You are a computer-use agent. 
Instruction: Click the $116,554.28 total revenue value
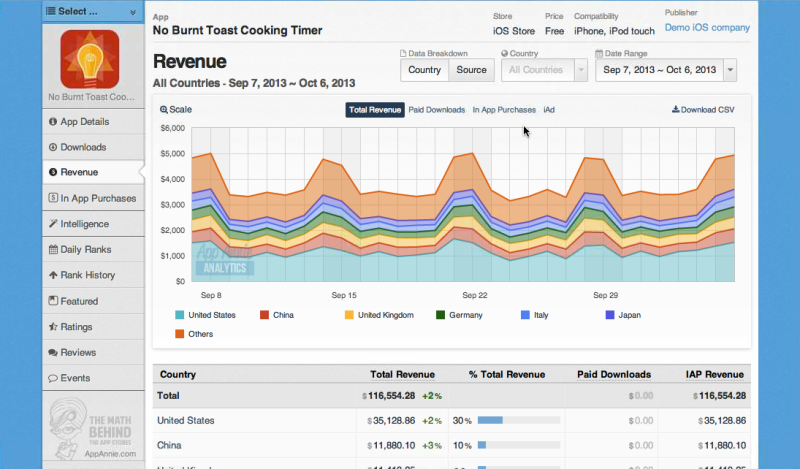click(x=389, y=396)
